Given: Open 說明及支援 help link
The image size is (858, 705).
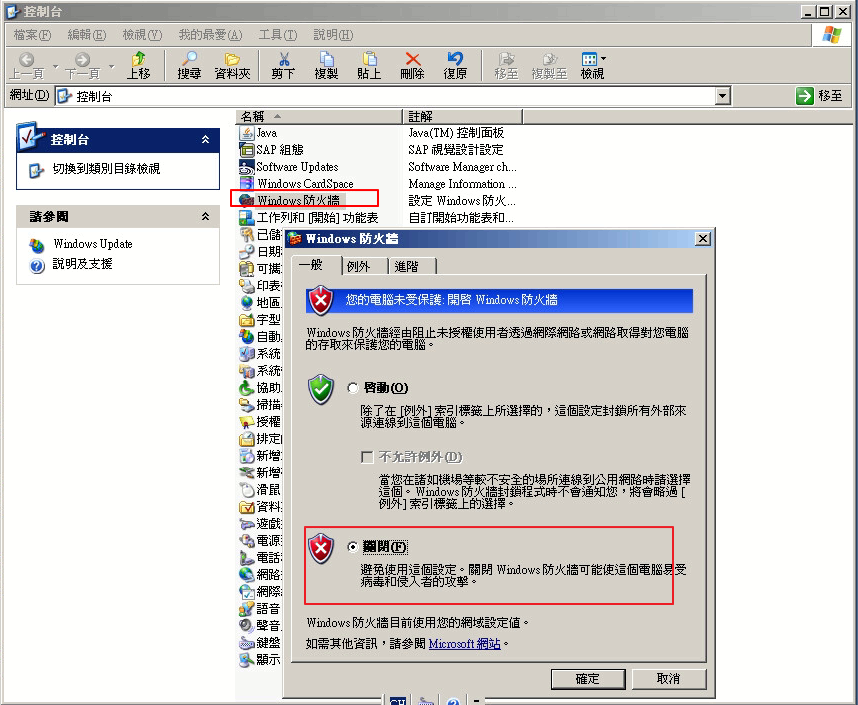Looking at the screenshot, I should click(x=82, y=264).
